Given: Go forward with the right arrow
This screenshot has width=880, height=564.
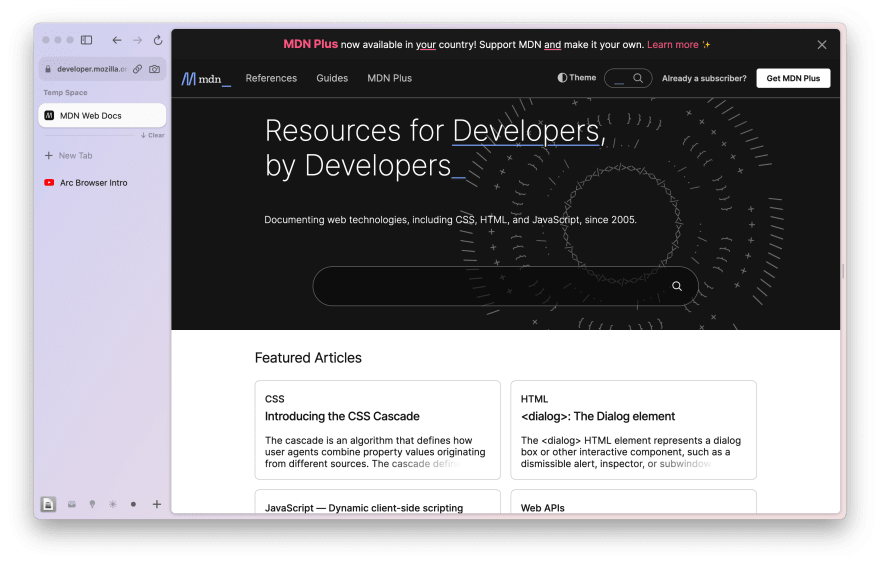Looking at the screenshot, I should pyautogui.click(x=138, y=40).
